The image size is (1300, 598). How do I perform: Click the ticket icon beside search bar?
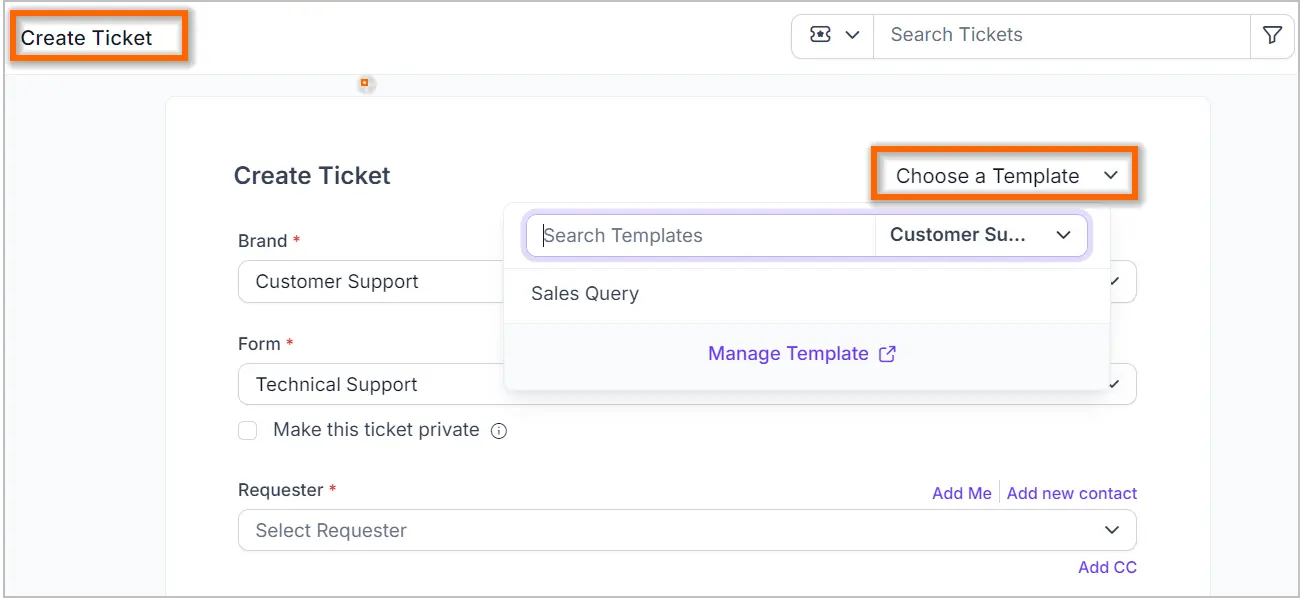pos(820,35)
